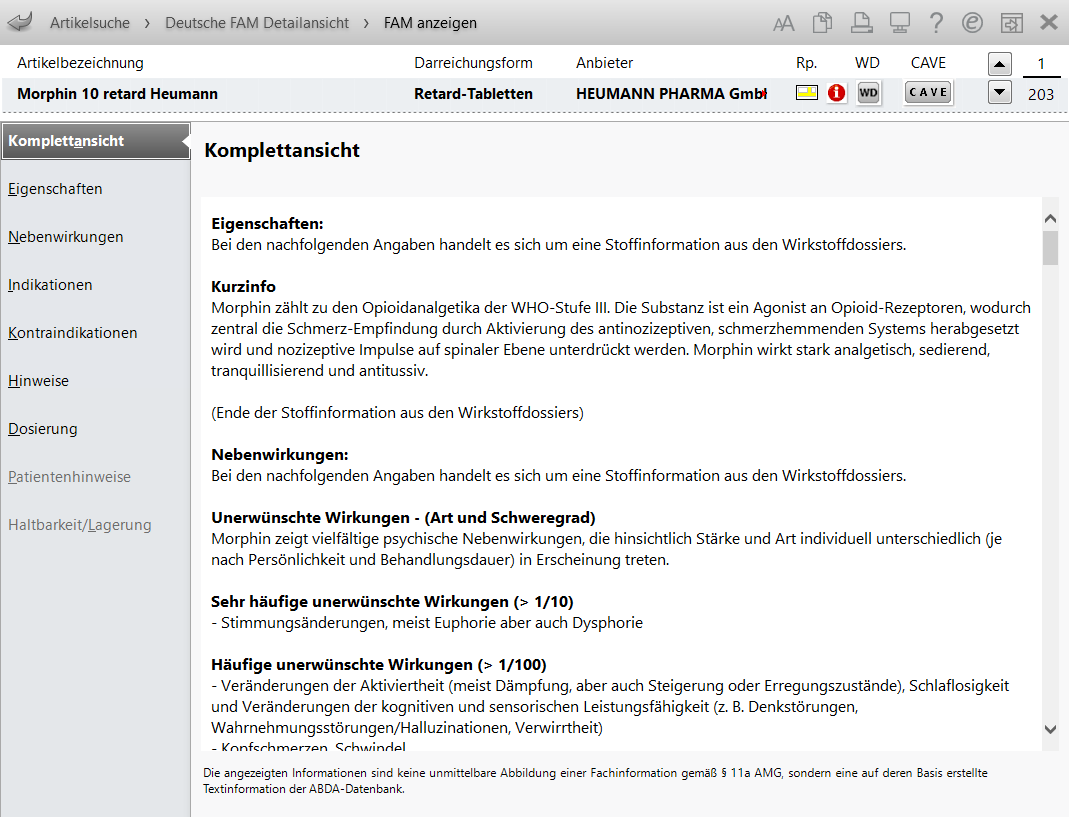Click the monitor display icon in the title bar

tap(899, 23)
